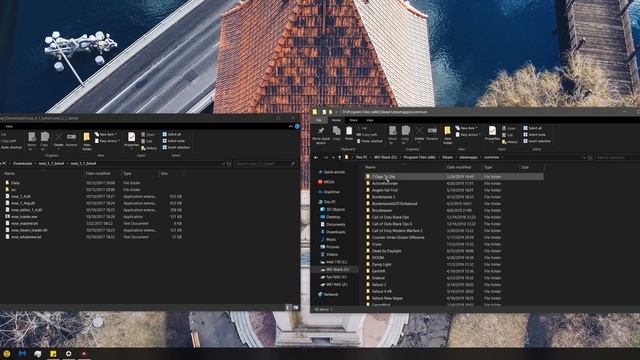
Task: Refresh the common window address bar
Action: [590, 157]
